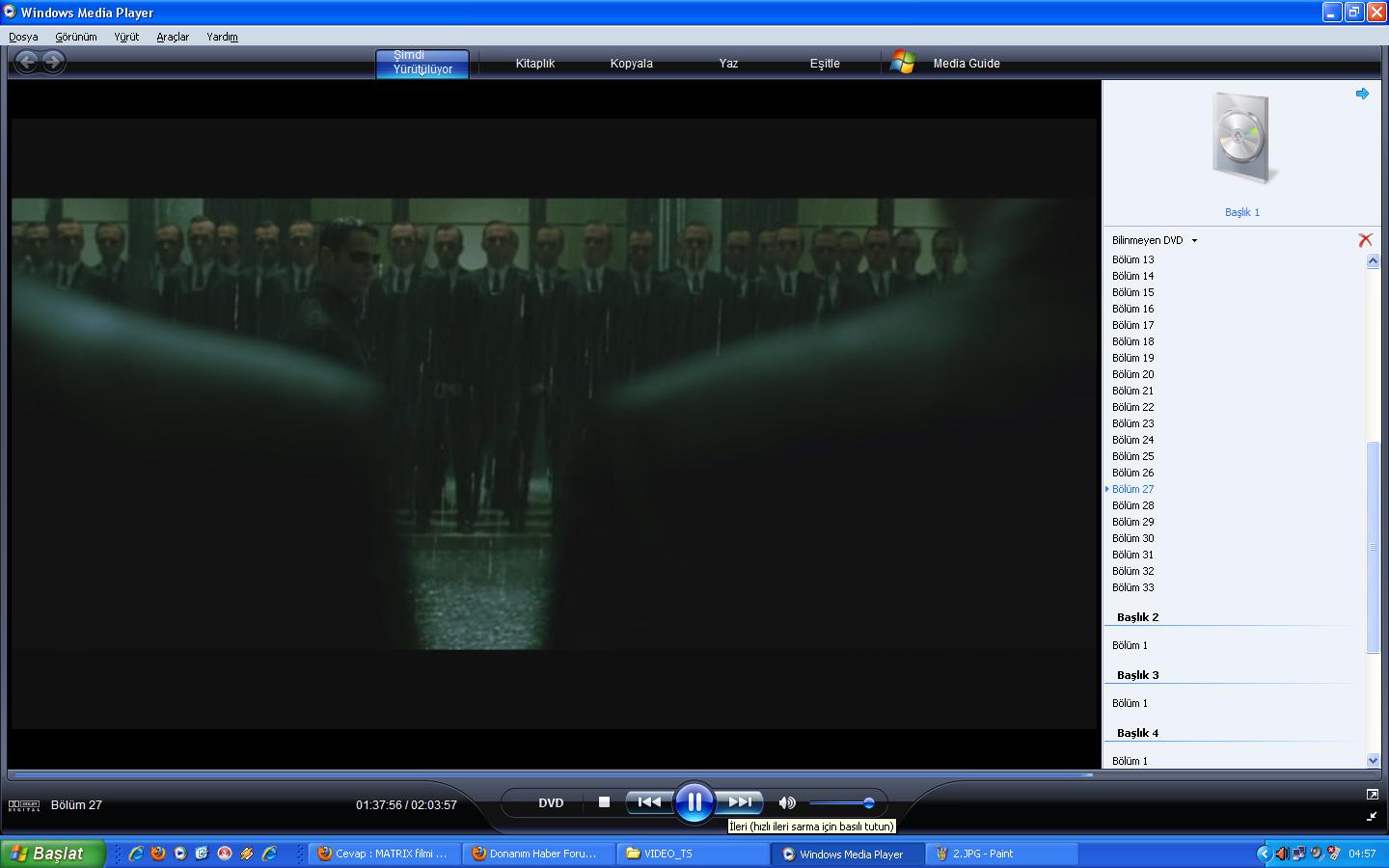Open Media Guide tab
The image size is (1389, 868).
967,64
